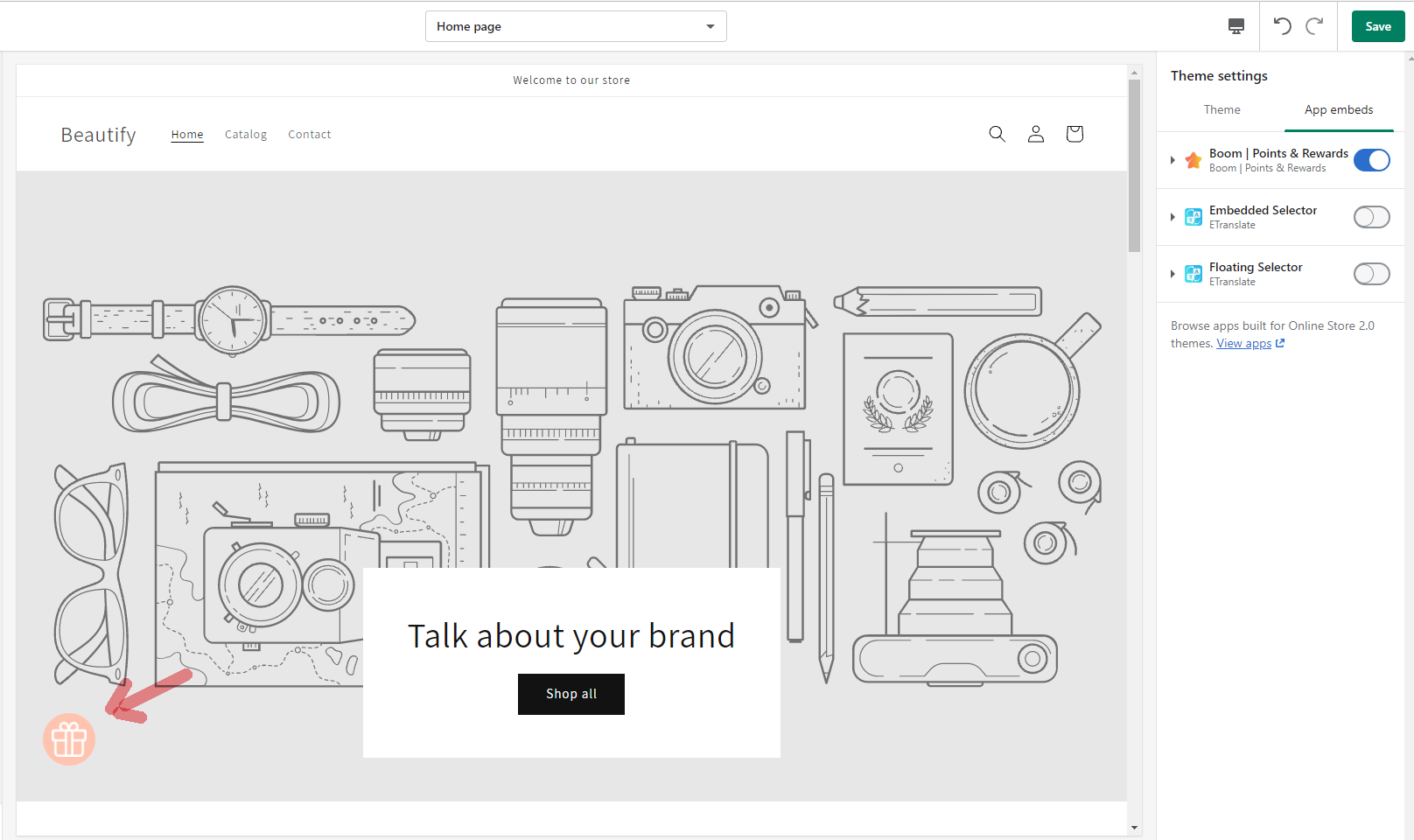The height and width of the screenshot is (840, 1414).
Task: Click the account login person icon
Action: tap(1036, 134)
